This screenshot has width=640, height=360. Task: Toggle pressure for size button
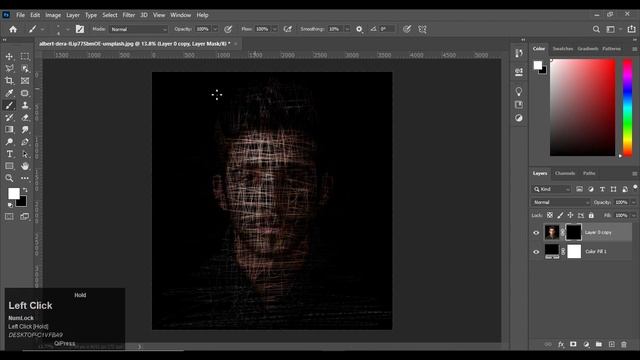pos(407,29)
